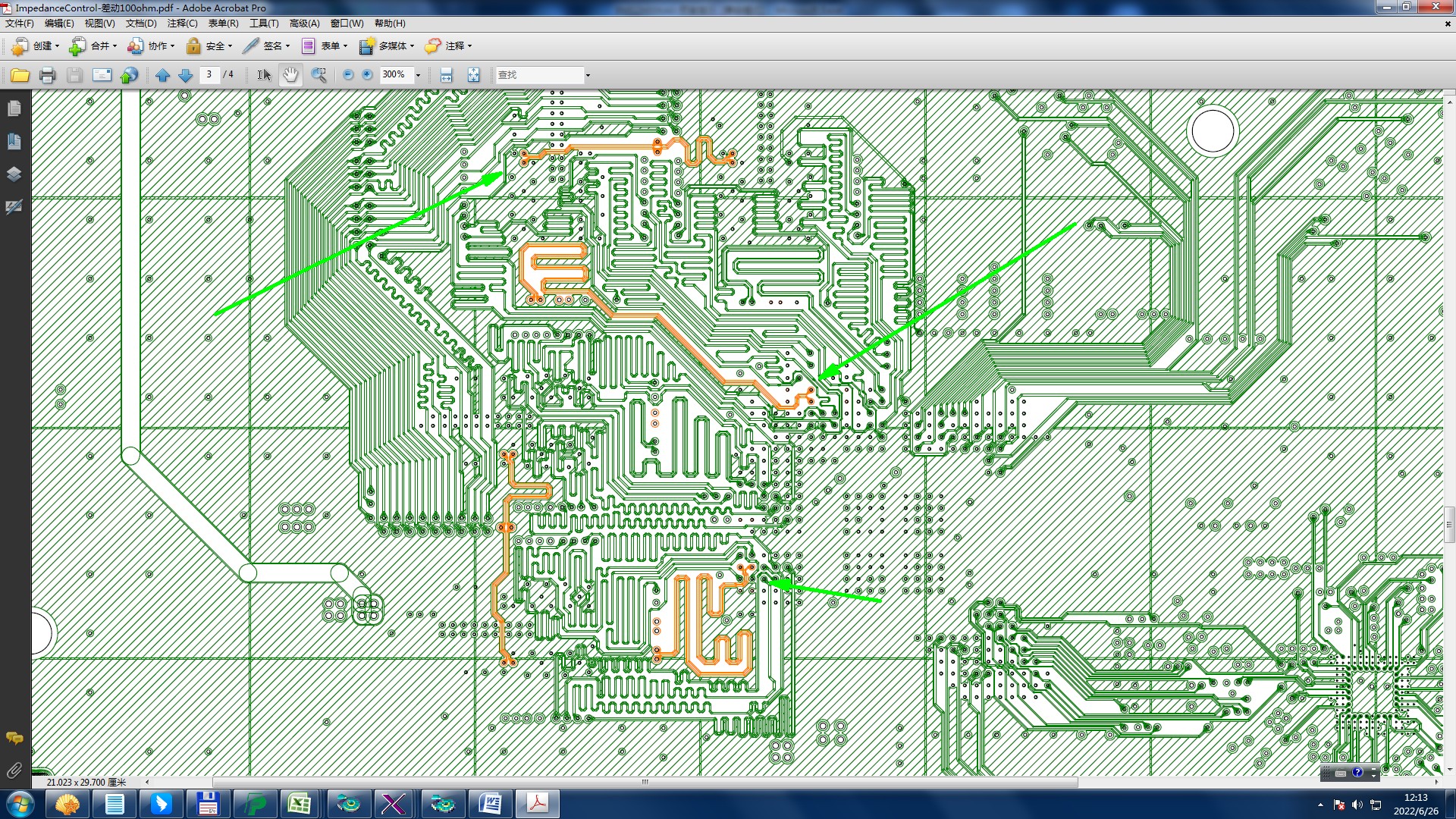Open the 视图(V) menu
1456x819 pixels.
99,24
